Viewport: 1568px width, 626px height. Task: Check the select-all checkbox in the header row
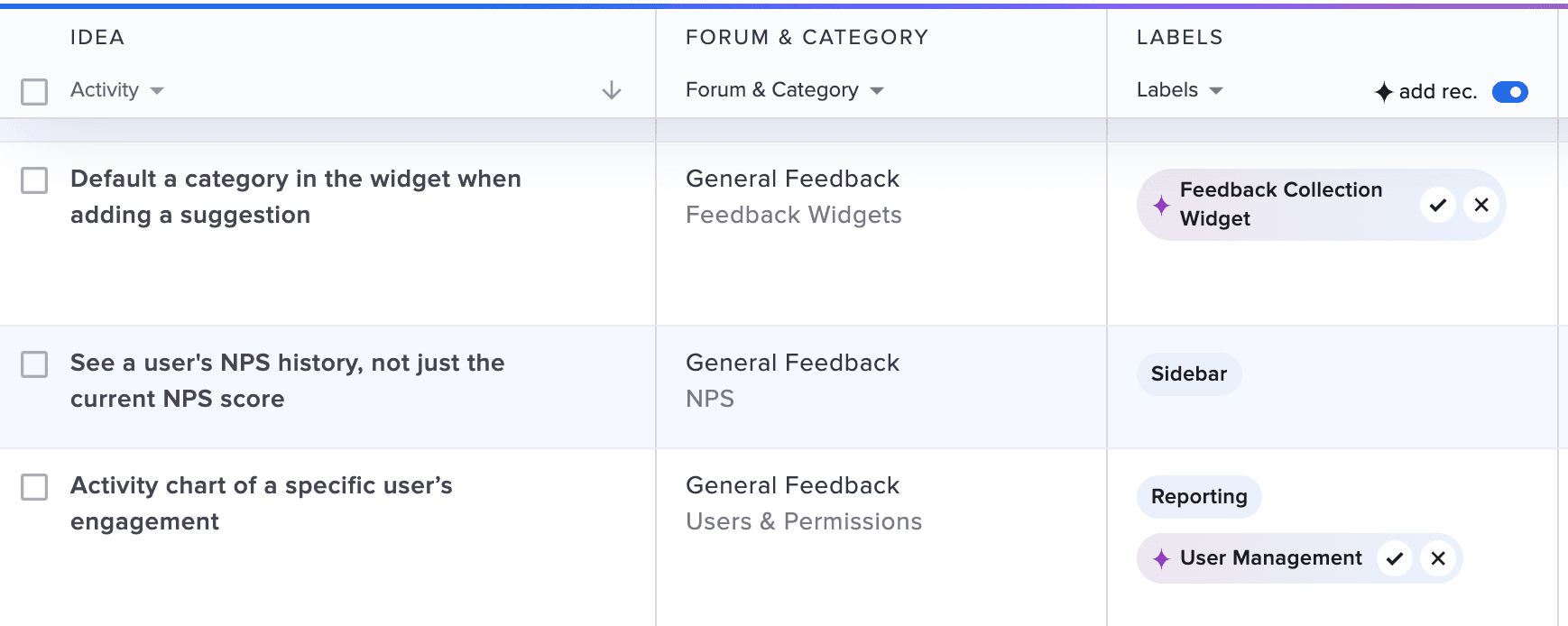point(34,92)
